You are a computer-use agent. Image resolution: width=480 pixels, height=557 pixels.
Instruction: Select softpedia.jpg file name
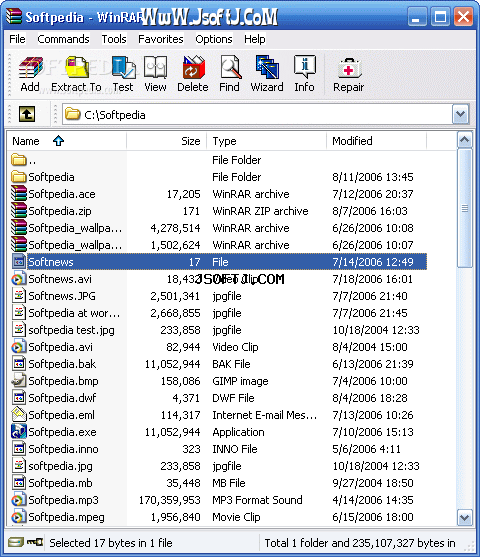point(60,466)
